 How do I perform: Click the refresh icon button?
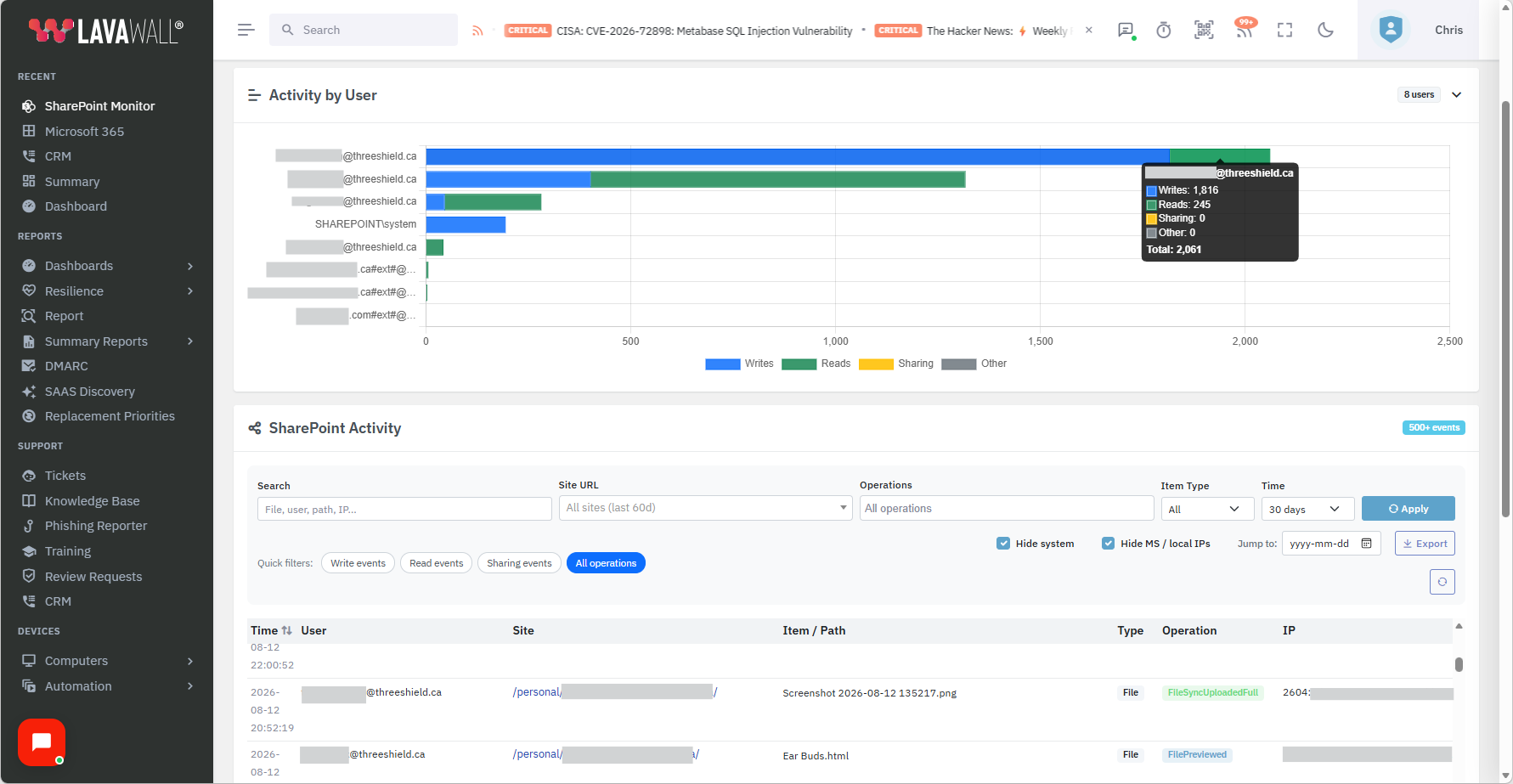point(1442,582)
